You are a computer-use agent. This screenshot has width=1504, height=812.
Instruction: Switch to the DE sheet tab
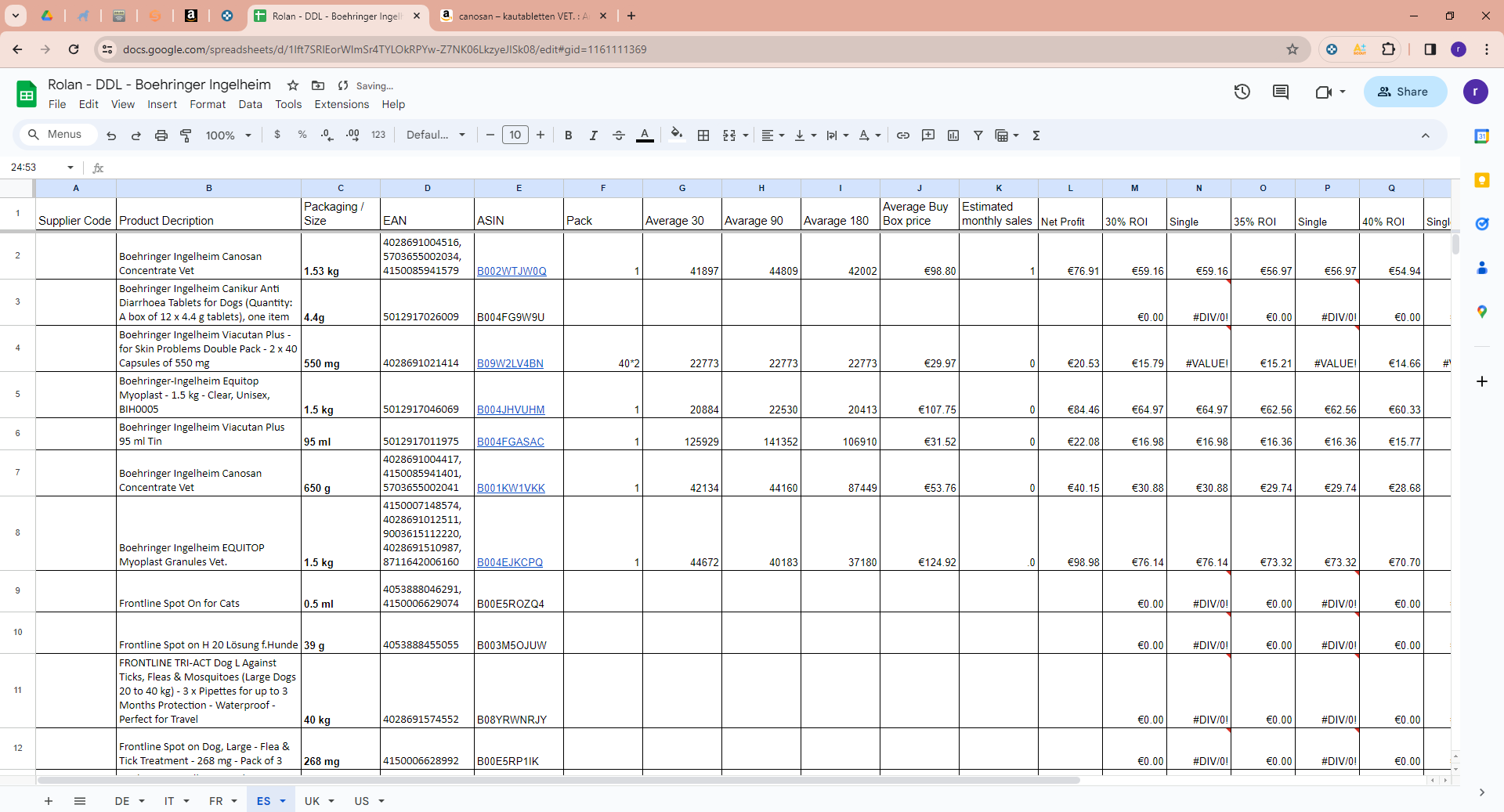point(122,801)
